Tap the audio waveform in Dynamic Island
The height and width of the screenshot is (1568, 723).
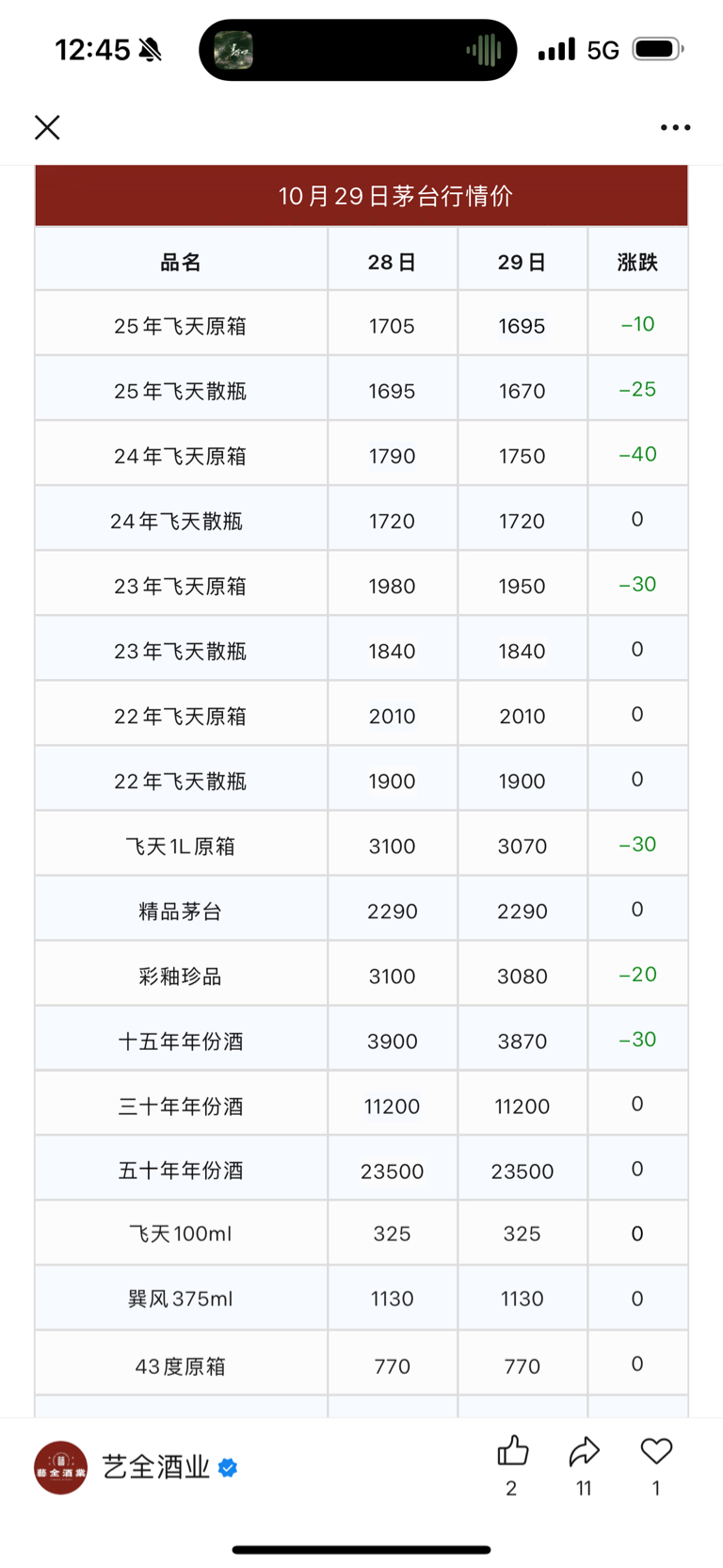pyautogui.click(x=483, y=50)
